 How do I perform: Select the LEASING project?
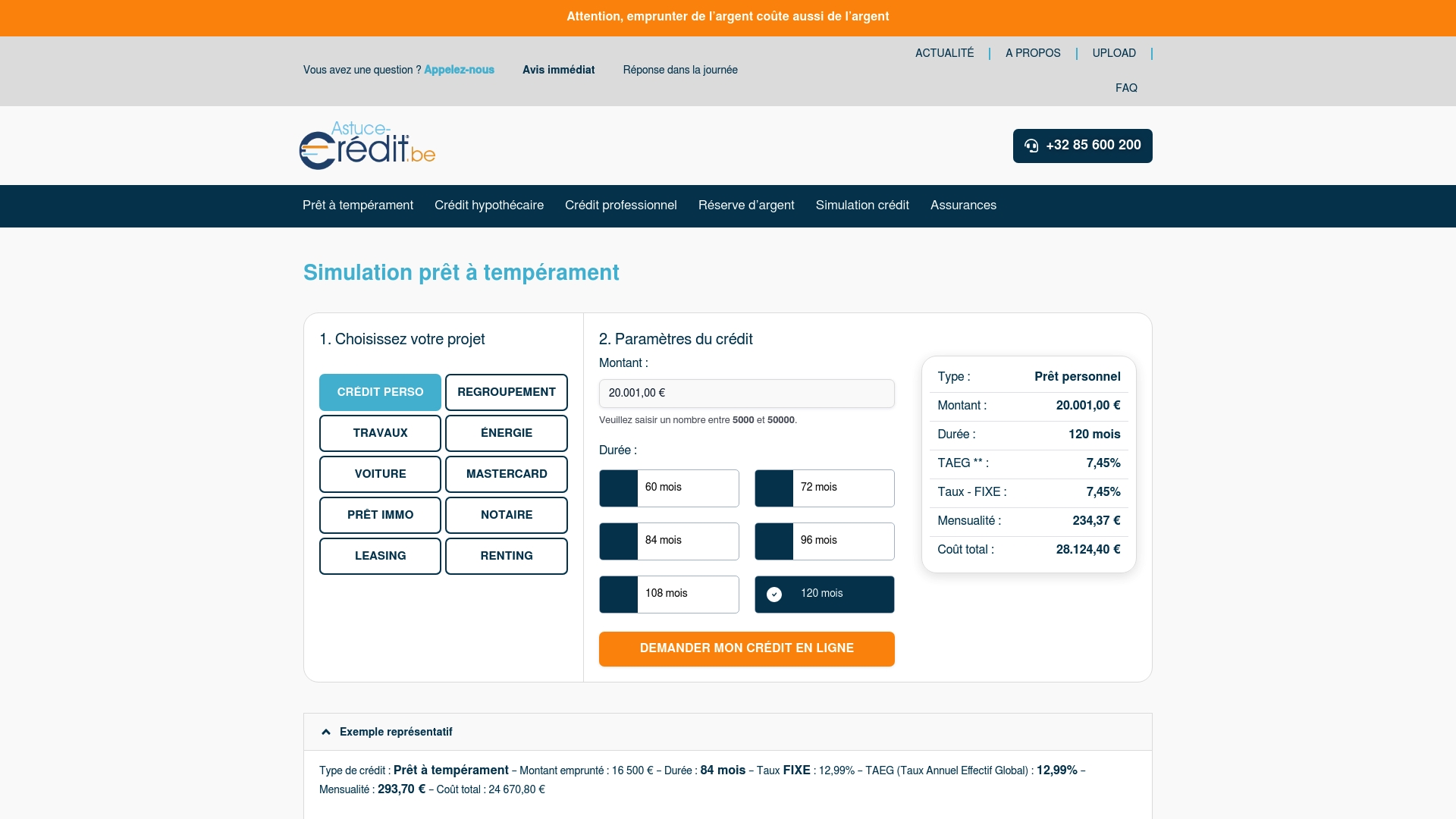coord(380,556)
